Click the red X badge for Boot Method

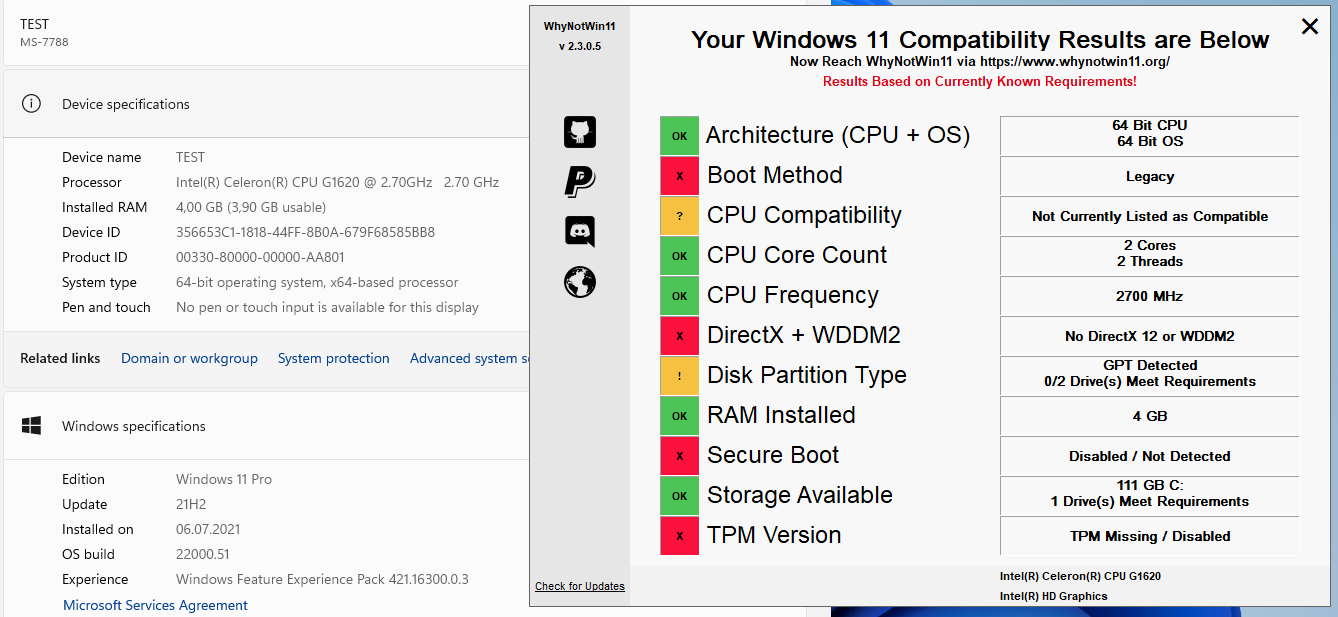coord(680,175)
